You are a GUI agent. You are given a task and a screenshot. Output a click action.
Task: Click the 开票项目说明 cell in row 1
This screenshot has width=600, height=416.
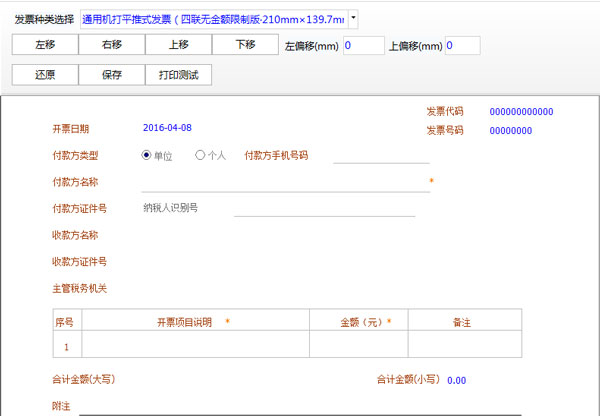click(195, 345)
